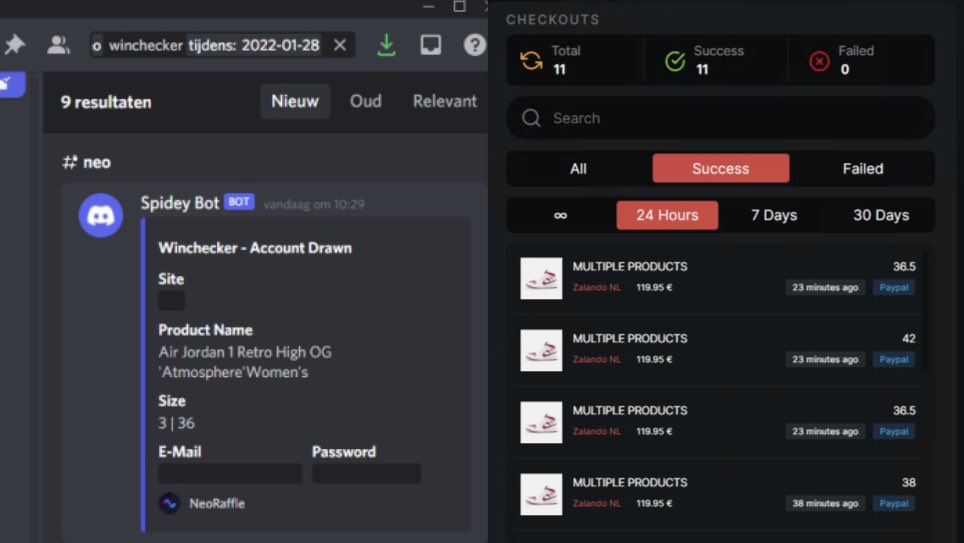This screenshot has height=543, width=964.
Task: Maximize the Discord window
Action: tap(459, 6)
